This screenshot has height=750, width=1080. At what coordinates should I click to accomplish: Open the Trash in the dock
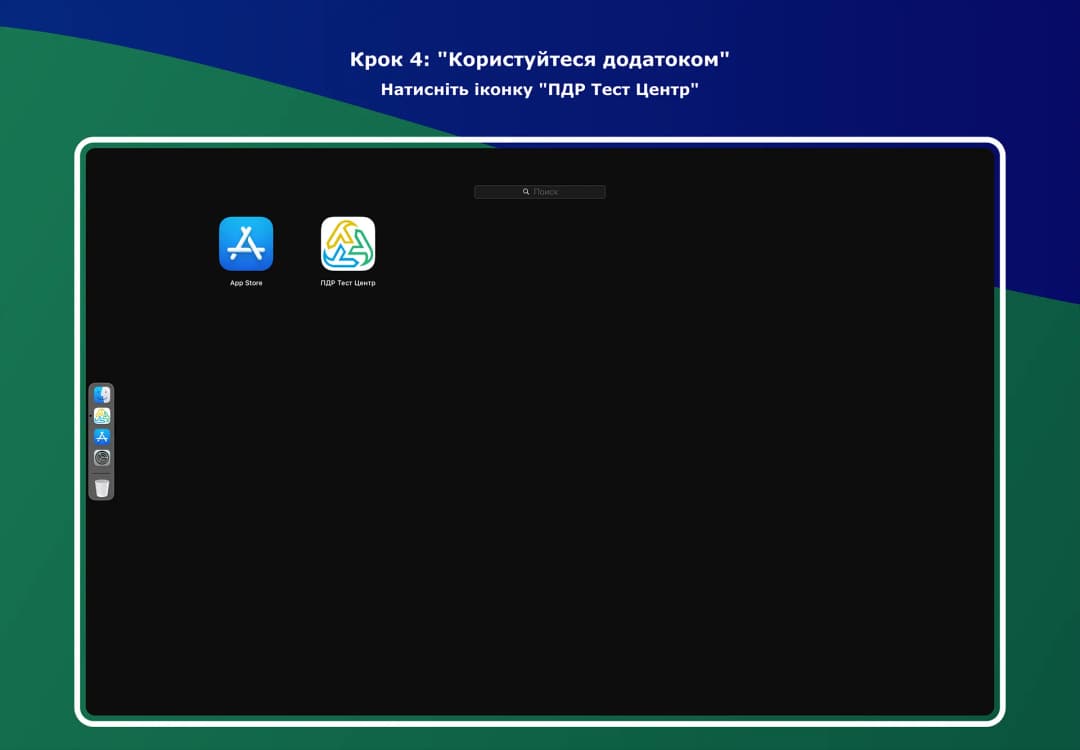102,488
